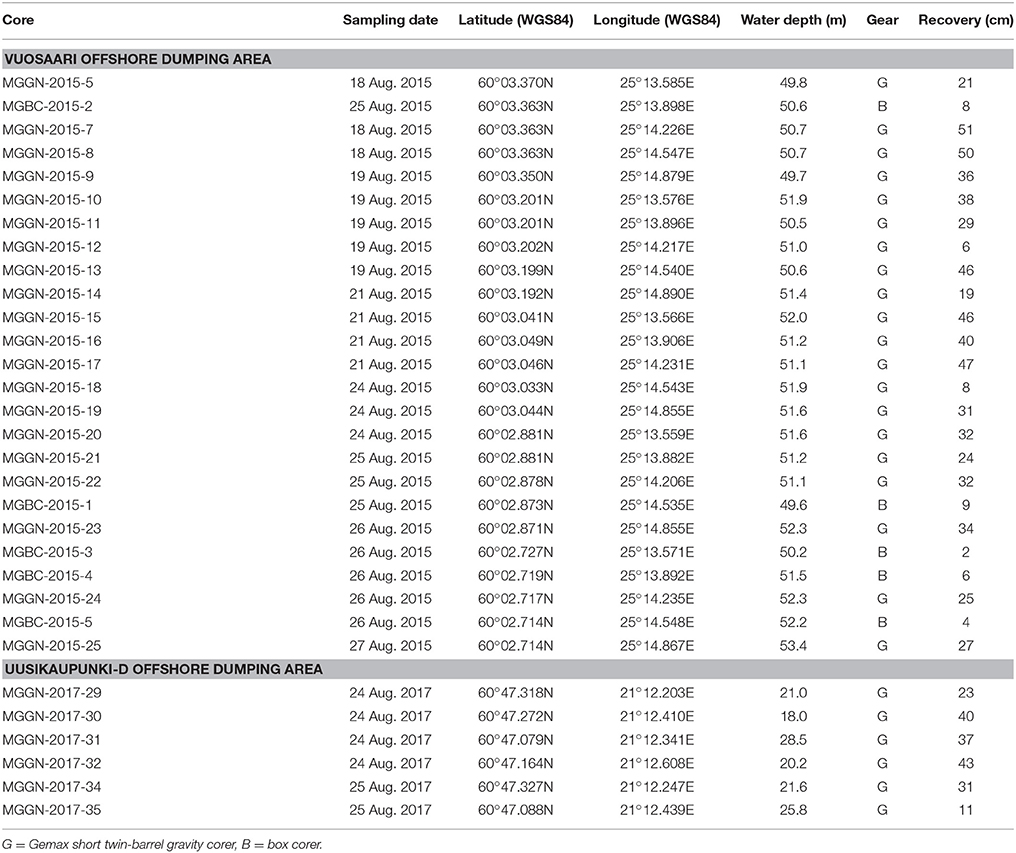
Task: Click the 'Latitude (WGS84)' column header
Action: pos(516,20)
